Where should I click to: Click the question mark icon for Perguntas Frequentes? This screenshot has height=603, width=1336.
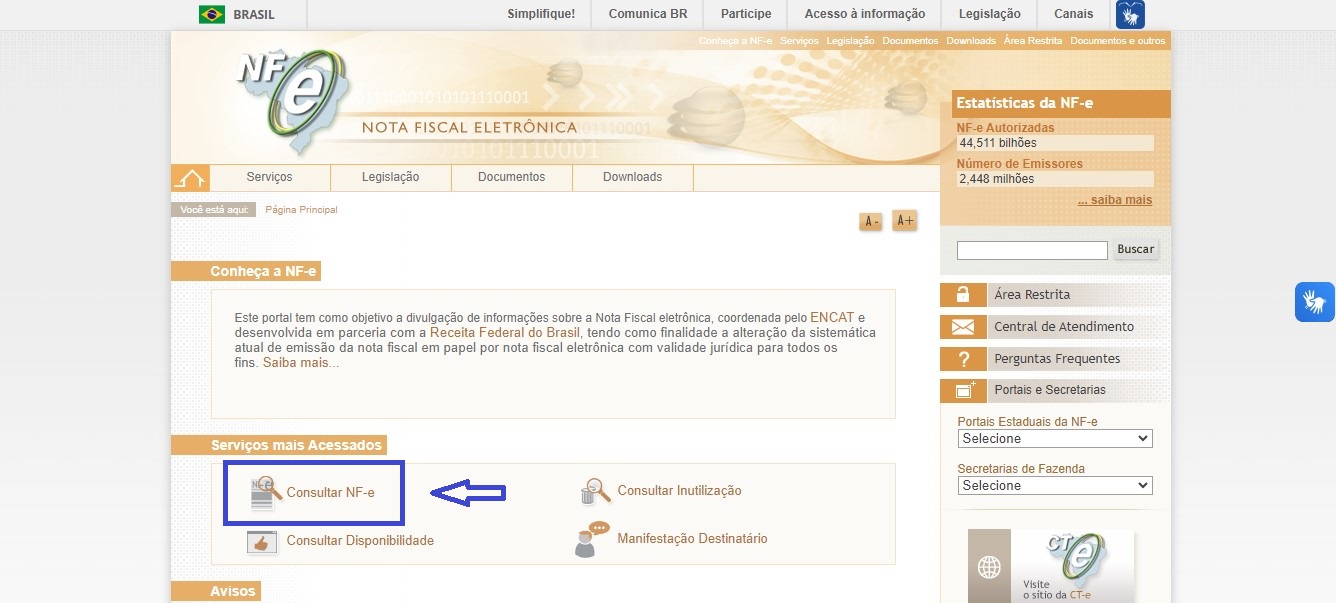tap(963, 359)
